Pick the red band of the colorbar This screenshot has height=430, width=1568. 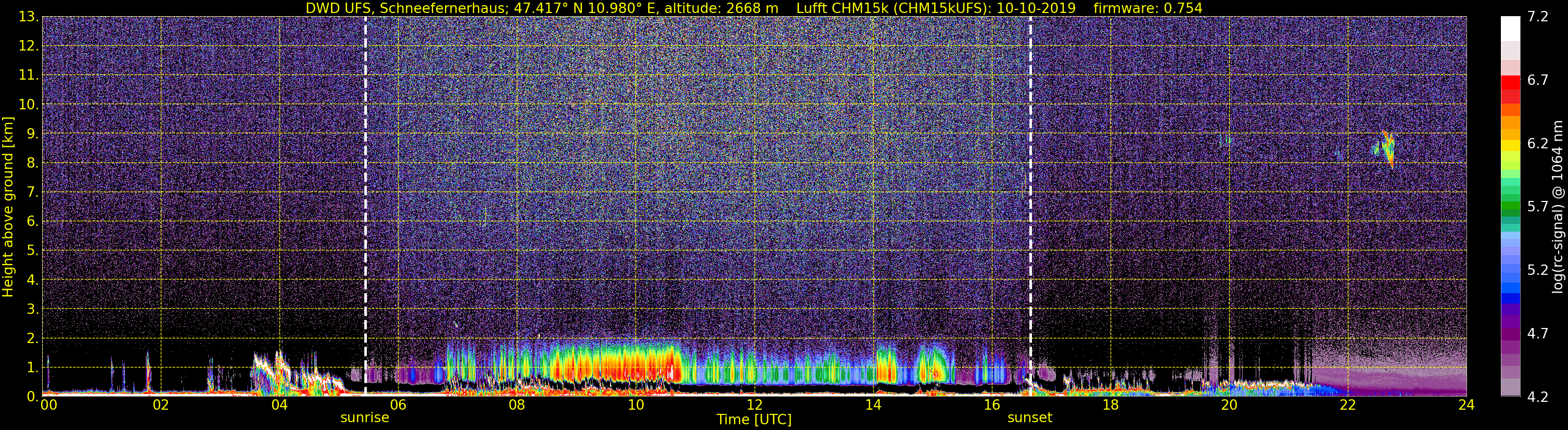coord(1511,83)
